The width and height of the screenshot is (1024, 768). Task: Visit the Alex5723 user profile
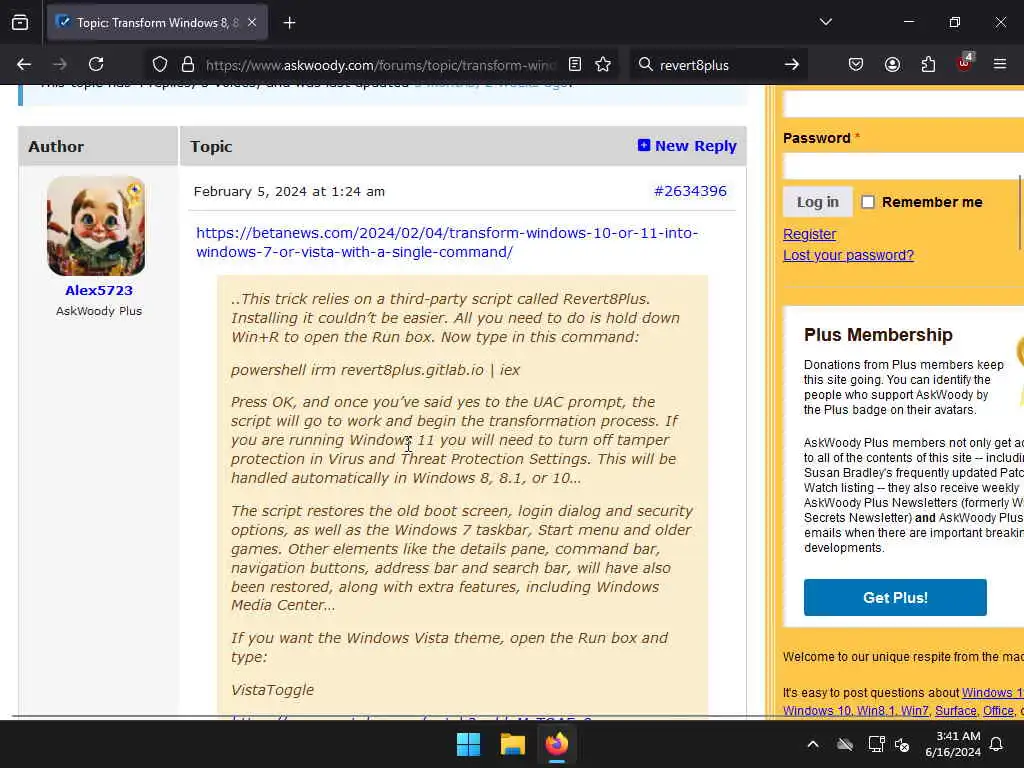click(99, 290)
